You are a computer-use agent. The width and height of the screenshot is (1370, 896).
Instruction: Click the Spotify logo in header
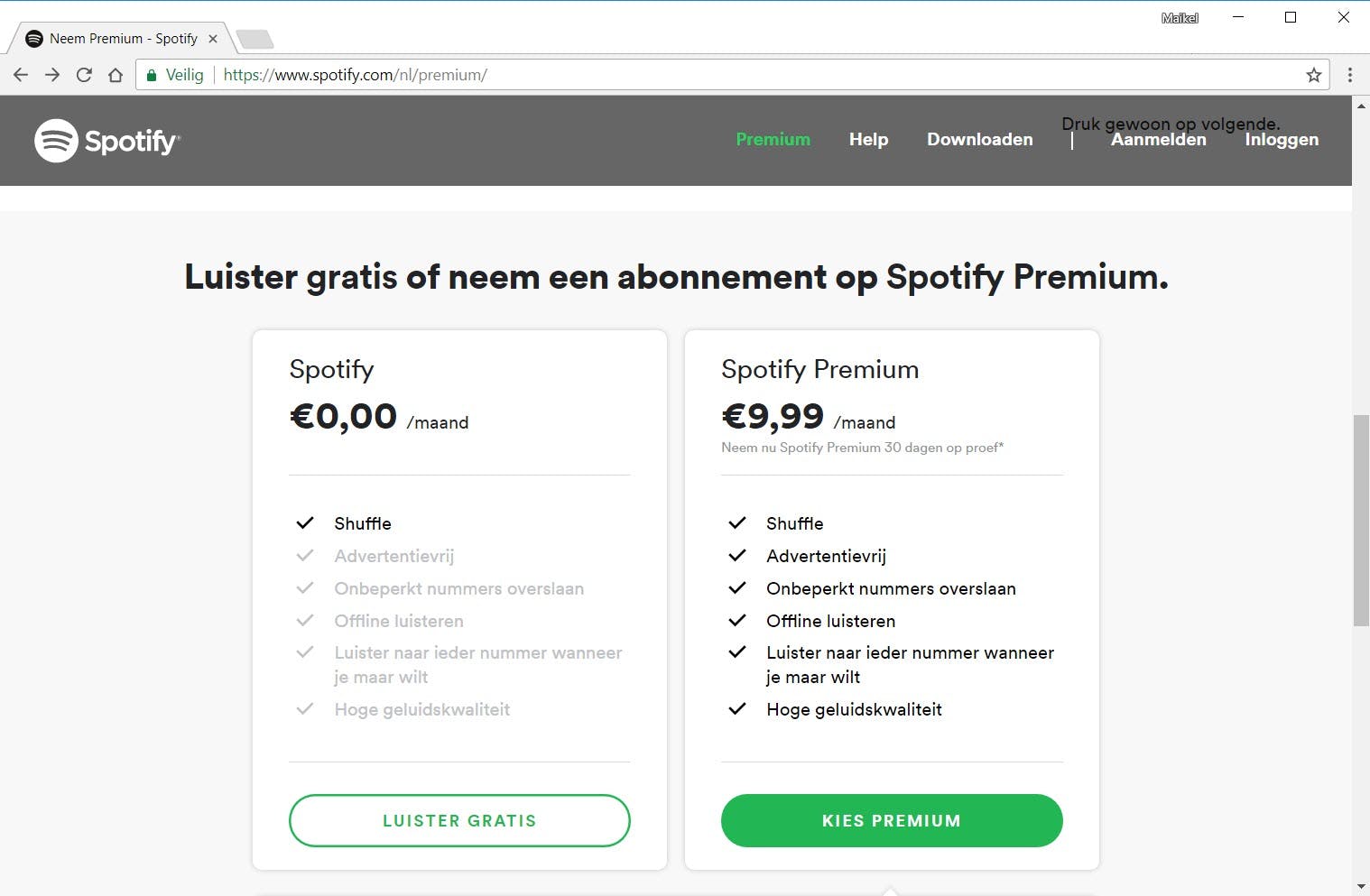click(x=107, y=141)
